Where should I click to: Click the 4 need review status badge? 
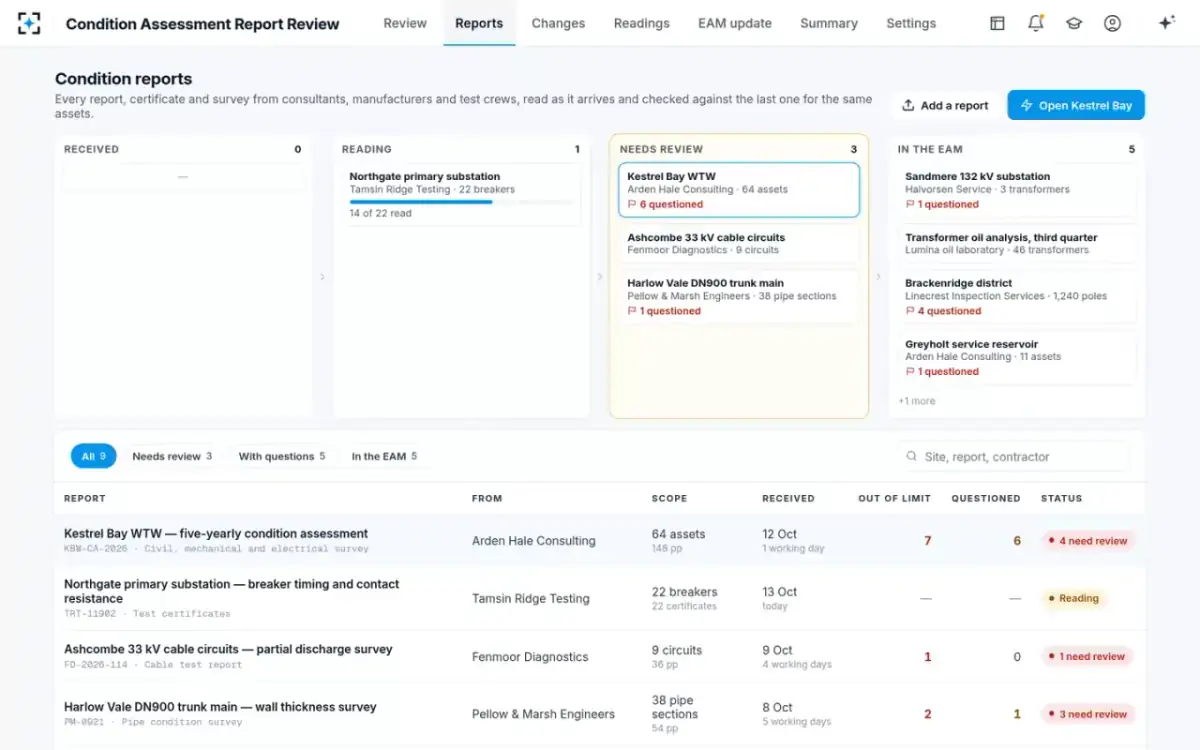(1087, 541)
